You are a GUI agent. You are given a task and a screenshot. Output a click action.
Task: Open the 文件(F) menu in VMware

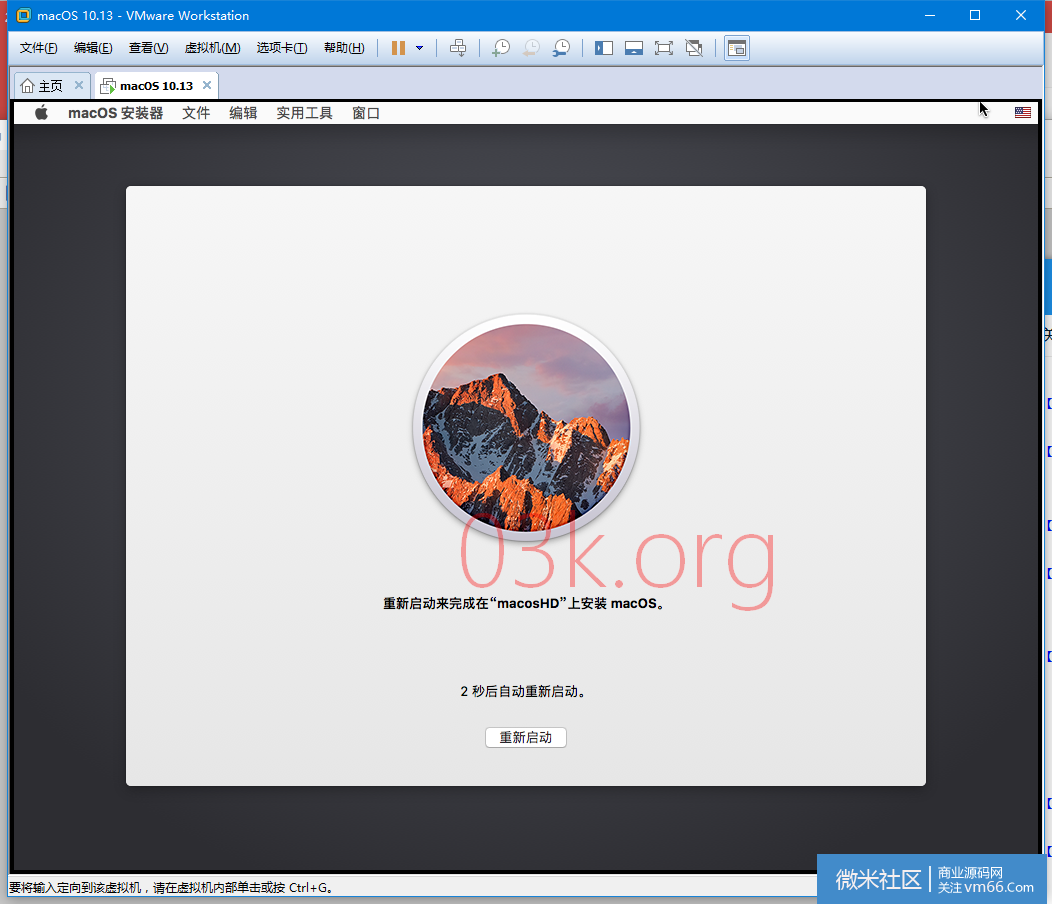point(38,48)
